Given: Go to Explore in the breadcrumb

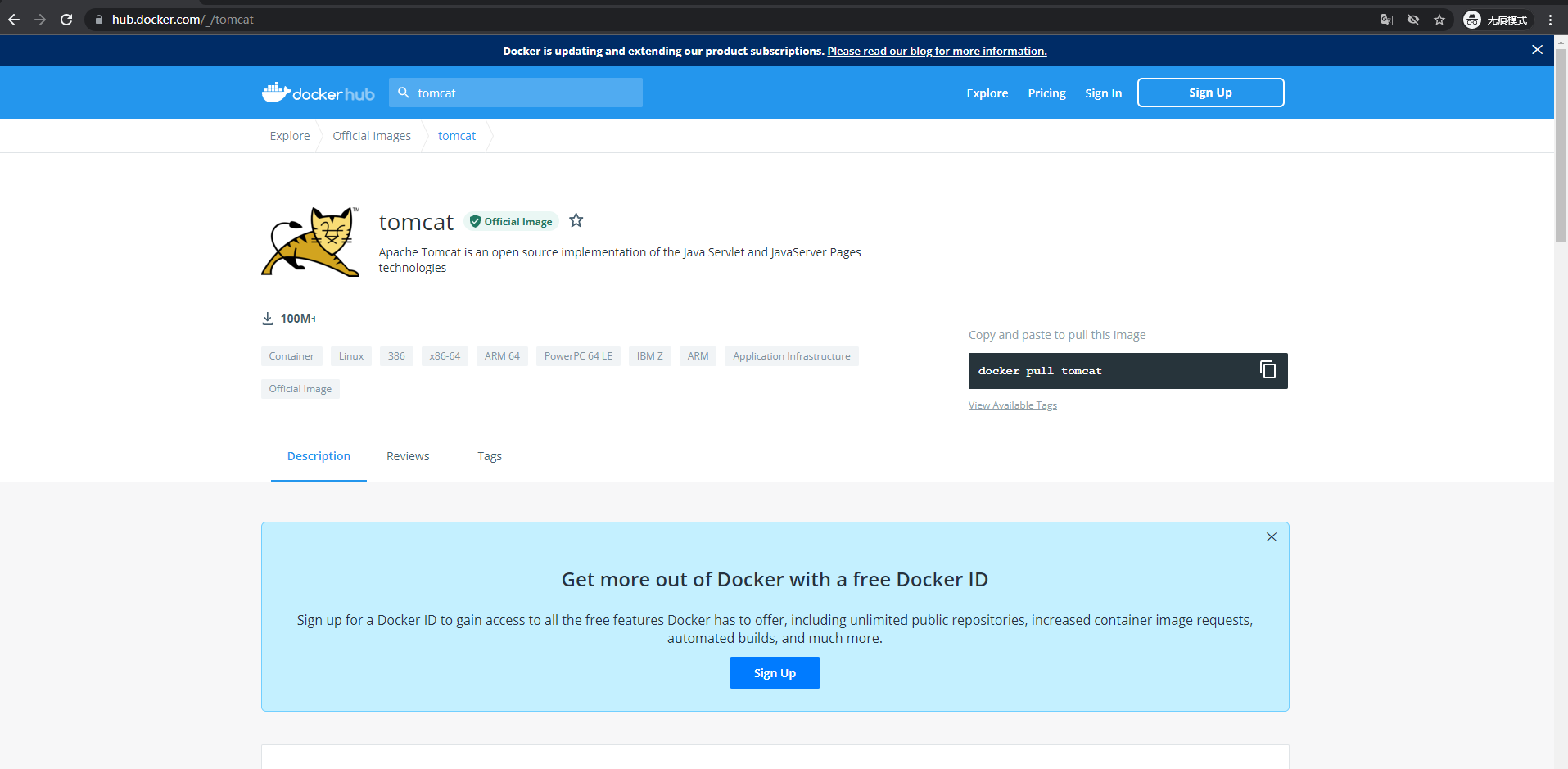Looking at the screenshot, I should pyautogui.click(x=290, y=136).
